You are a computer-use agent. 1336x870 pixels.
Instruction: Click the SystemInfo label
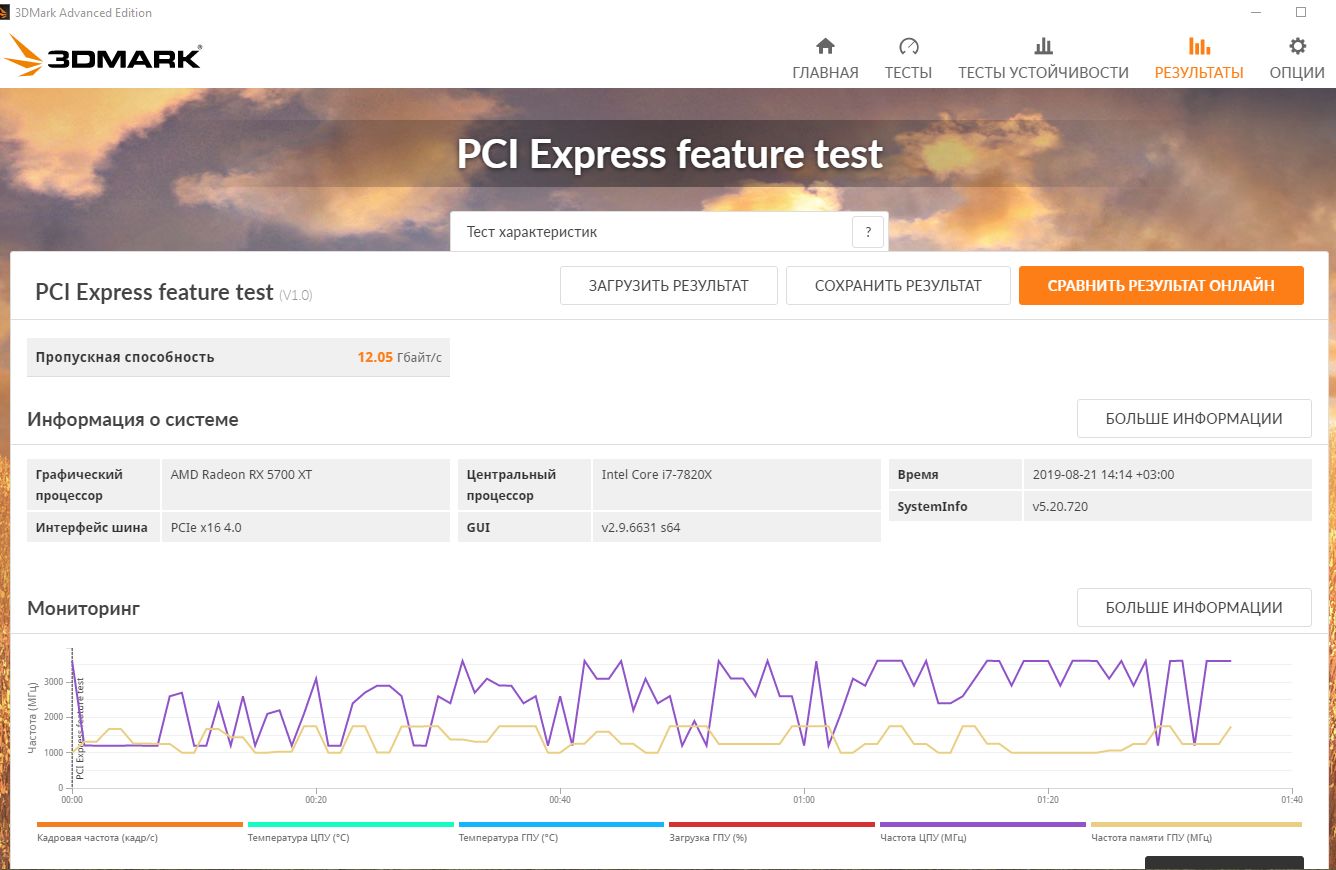click(933, 506)
